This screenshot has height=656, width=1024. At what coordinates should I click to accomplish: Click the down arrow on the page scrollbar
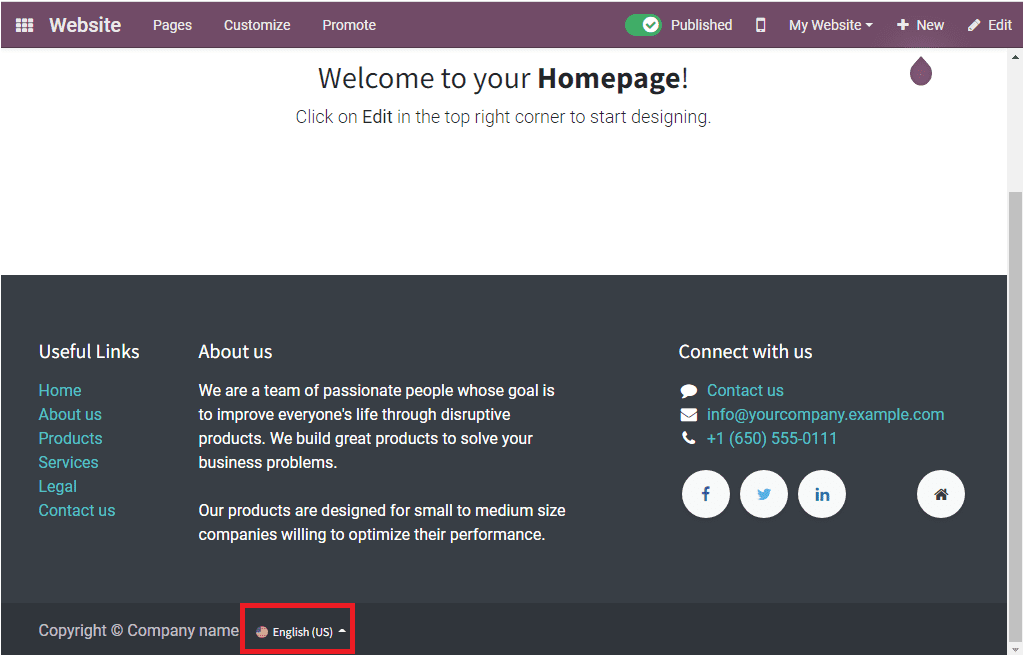click(x=1015, y=648)
